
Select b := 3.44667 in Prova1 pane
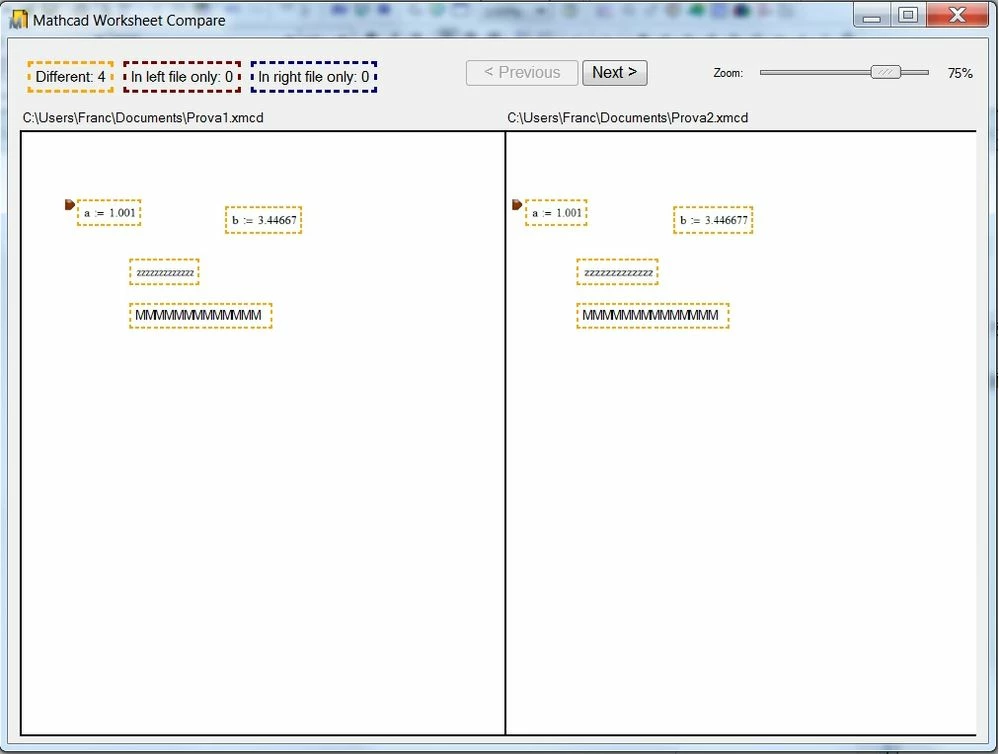263,220
